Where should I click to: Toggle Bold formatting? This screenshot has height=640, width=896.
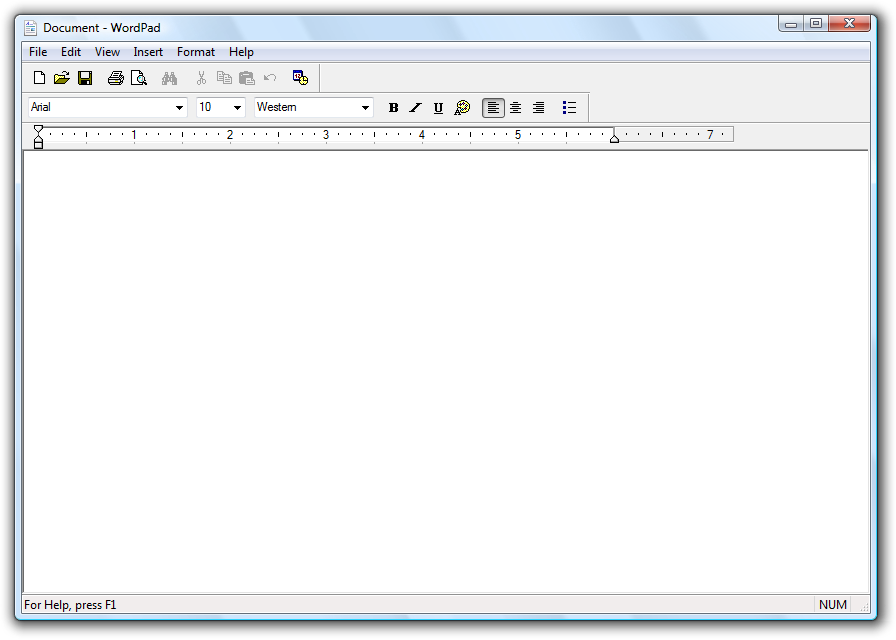(x=393, y=107)
